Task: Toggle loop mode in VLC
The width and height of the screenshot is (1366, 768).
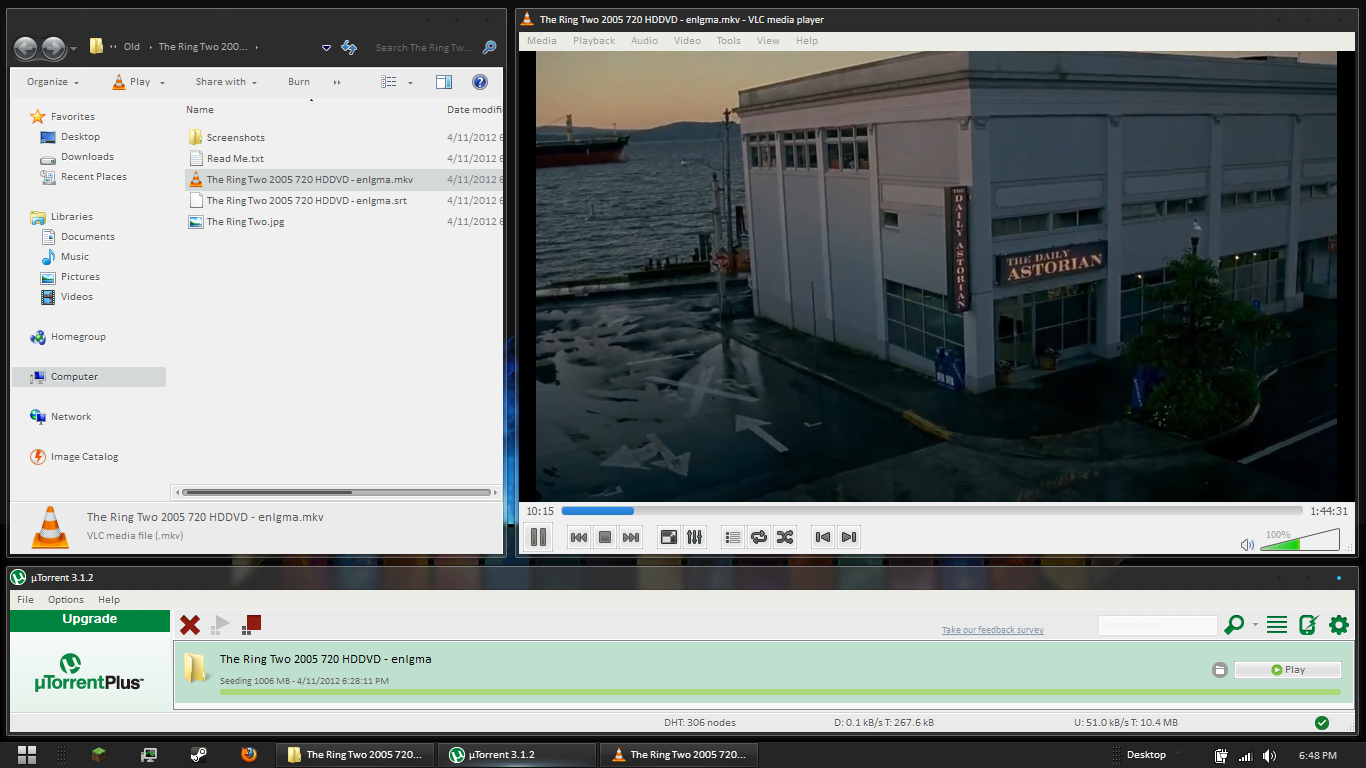Action: [x=759, y=537]
